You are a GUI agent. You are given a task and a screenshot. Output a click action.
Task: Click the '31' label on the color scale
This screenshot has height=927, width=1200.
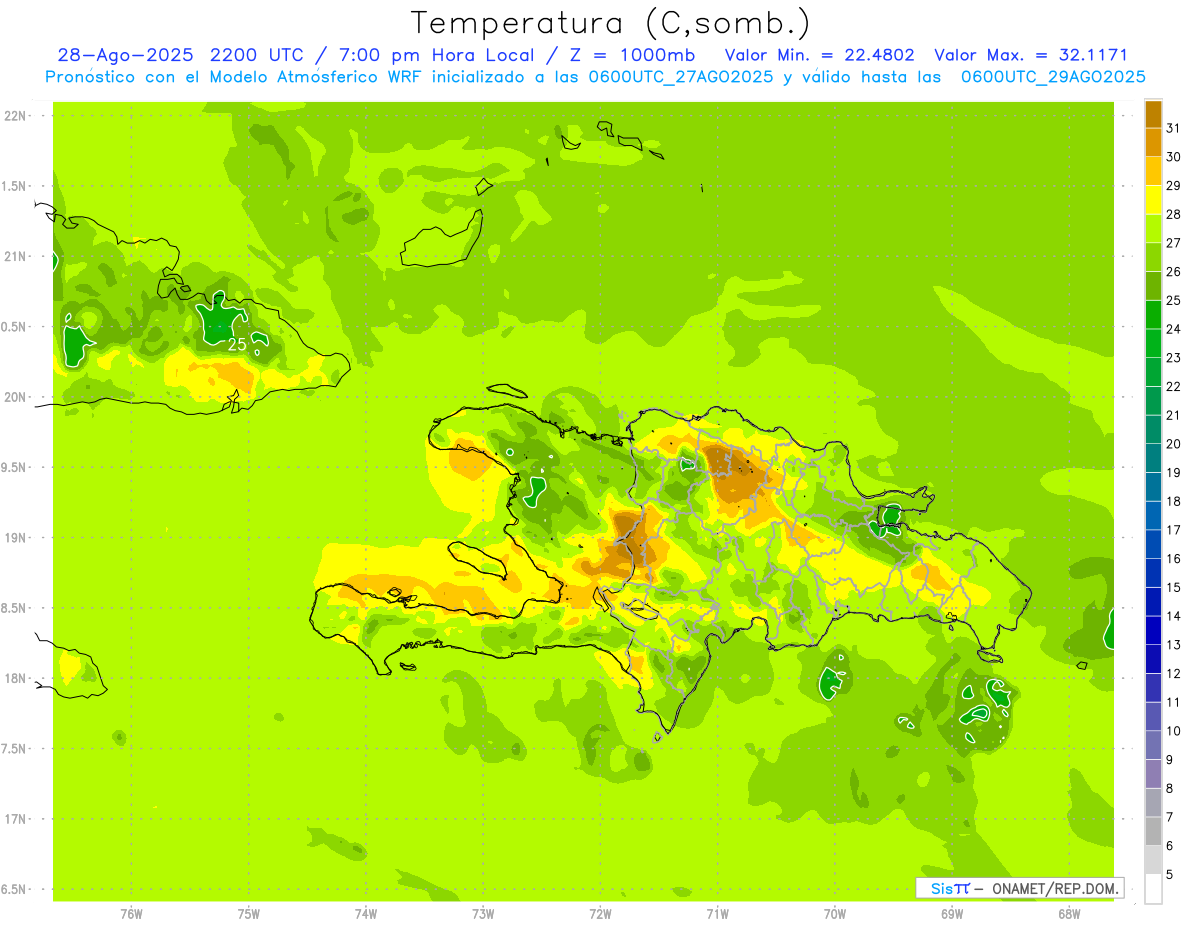[1174, 127]
